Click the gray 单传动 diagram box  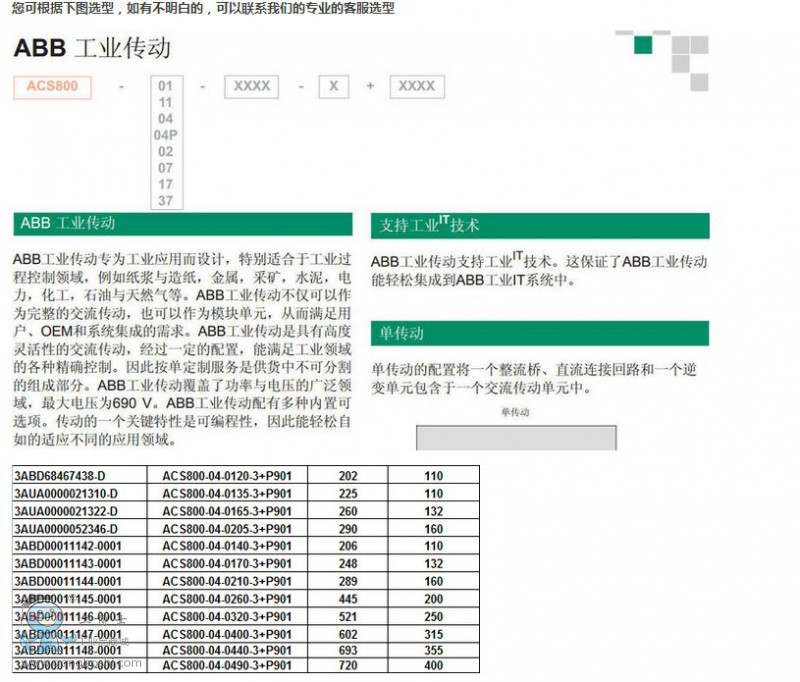(x=516, y=438)
